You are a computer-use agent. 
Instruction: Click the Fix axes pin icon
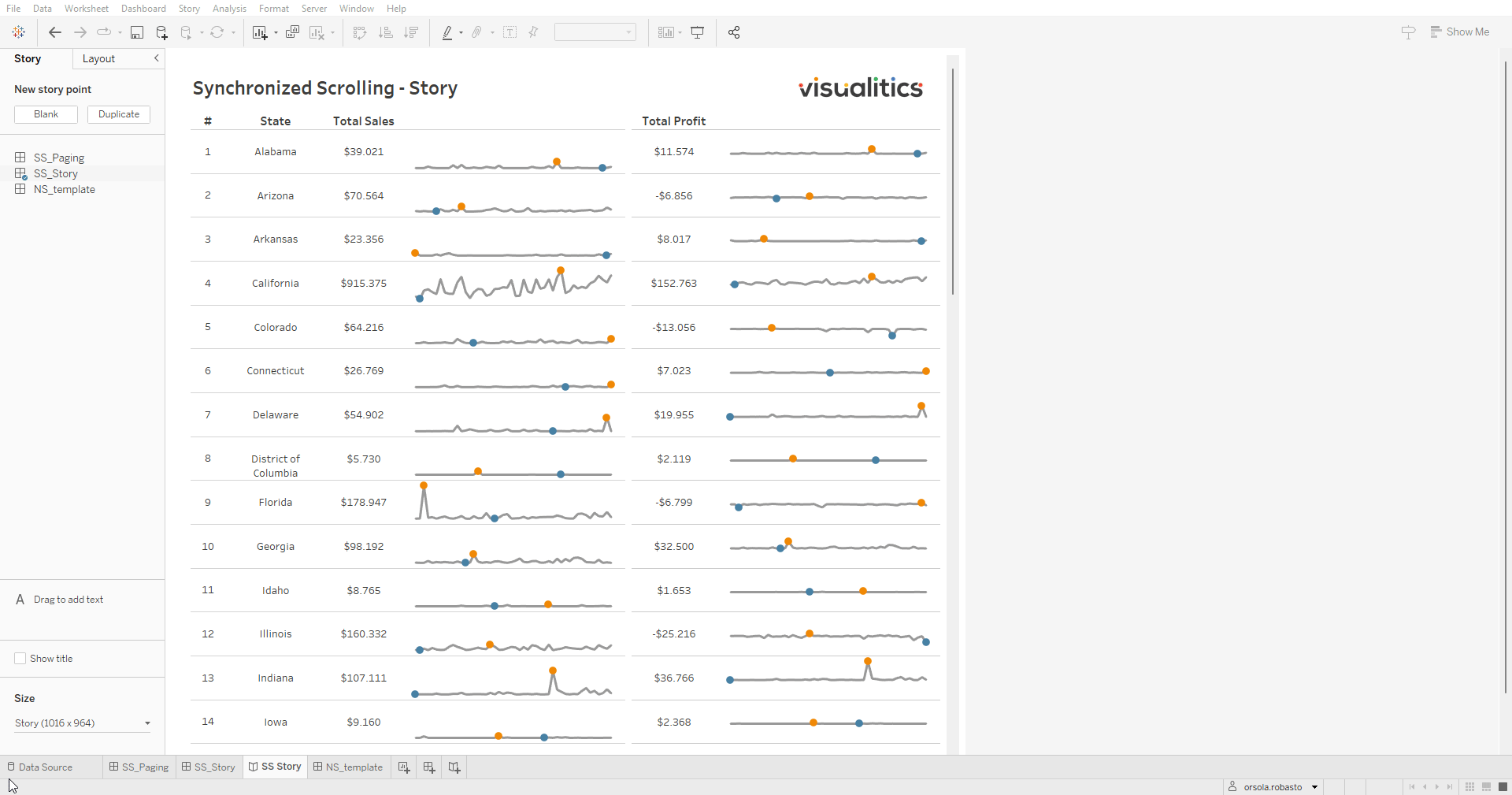click(533, 32)
